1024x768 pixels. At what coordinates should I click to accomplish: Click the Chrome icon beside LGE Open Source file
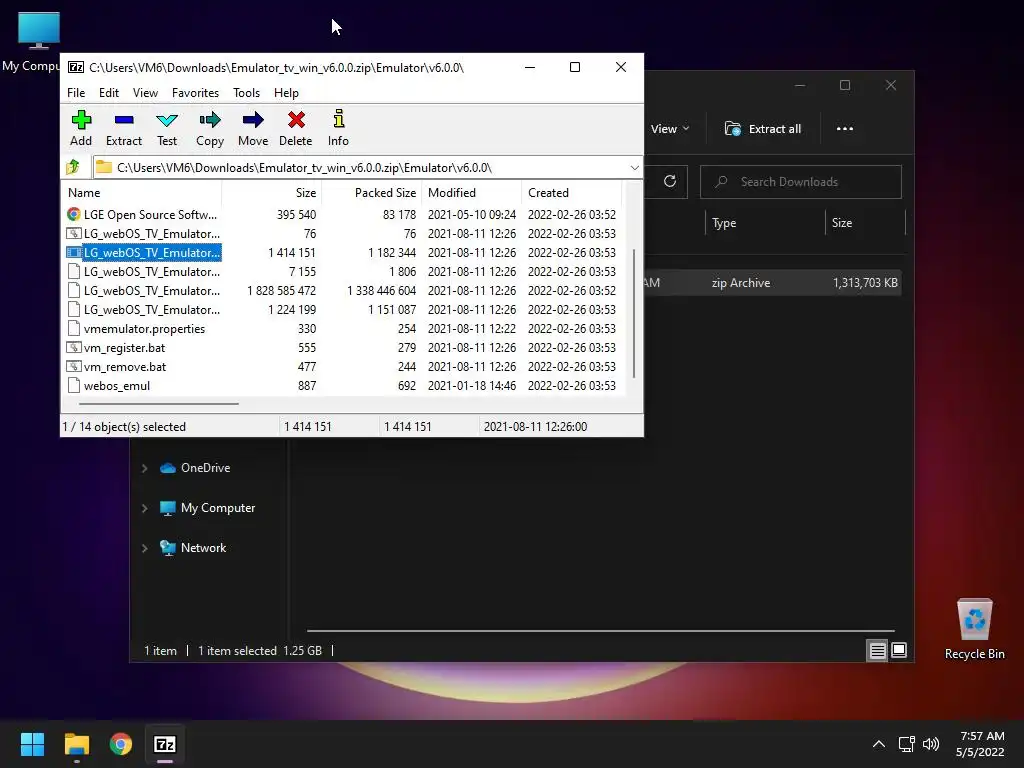[x=74, y=214]
